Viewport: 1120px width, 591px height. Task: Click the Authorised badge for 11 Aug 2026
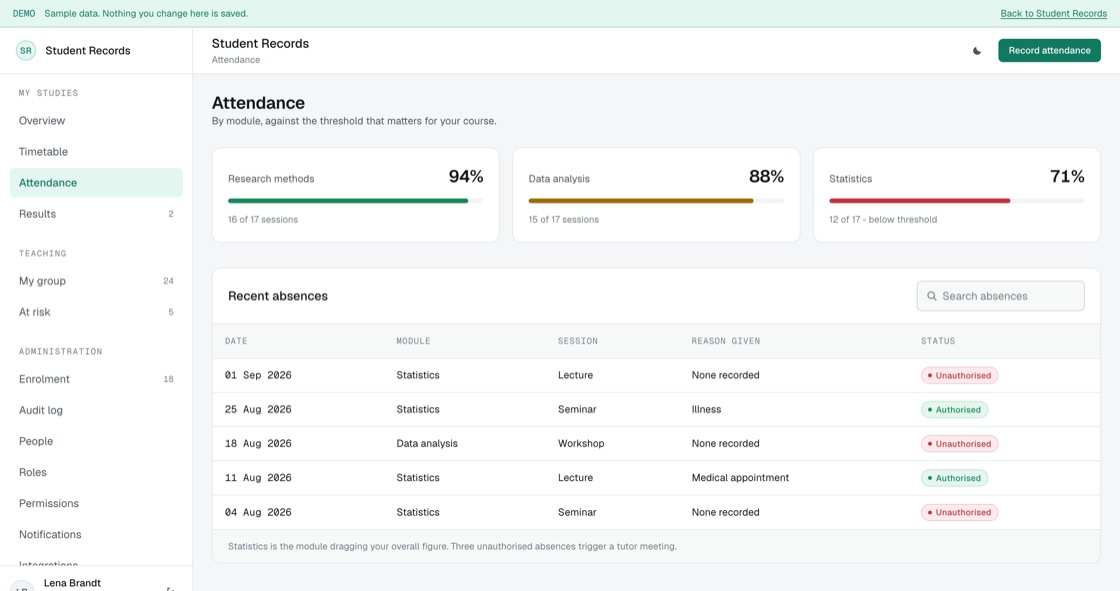[954, 478]
